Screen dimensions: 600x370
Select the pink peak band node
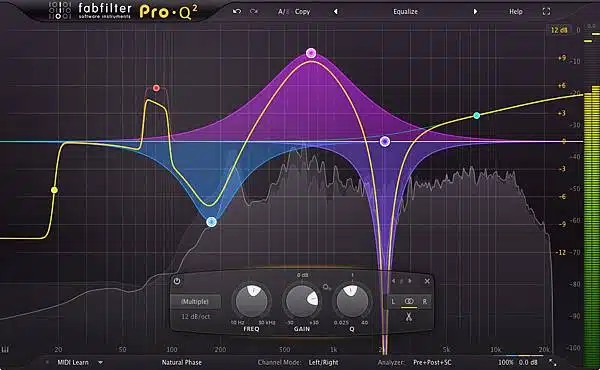click(x=311, y=53)
